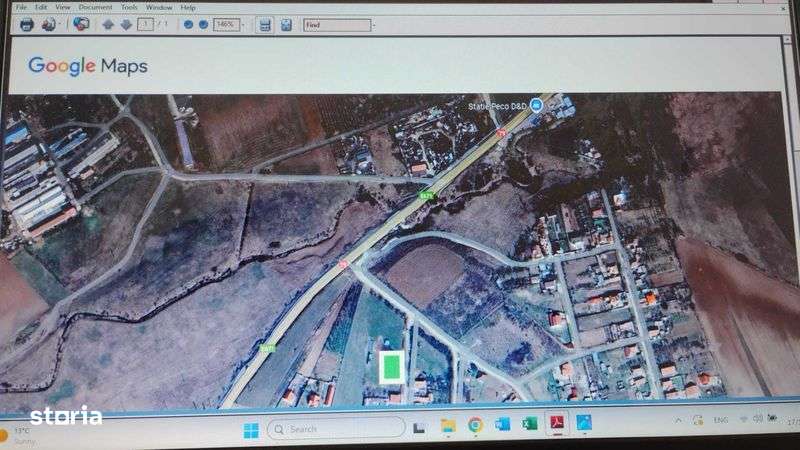This screenshot has height=450, width=800.
Task: Click the Wi-Fi network tray icon
Action: pyautogui.click(x=743, y=419)
